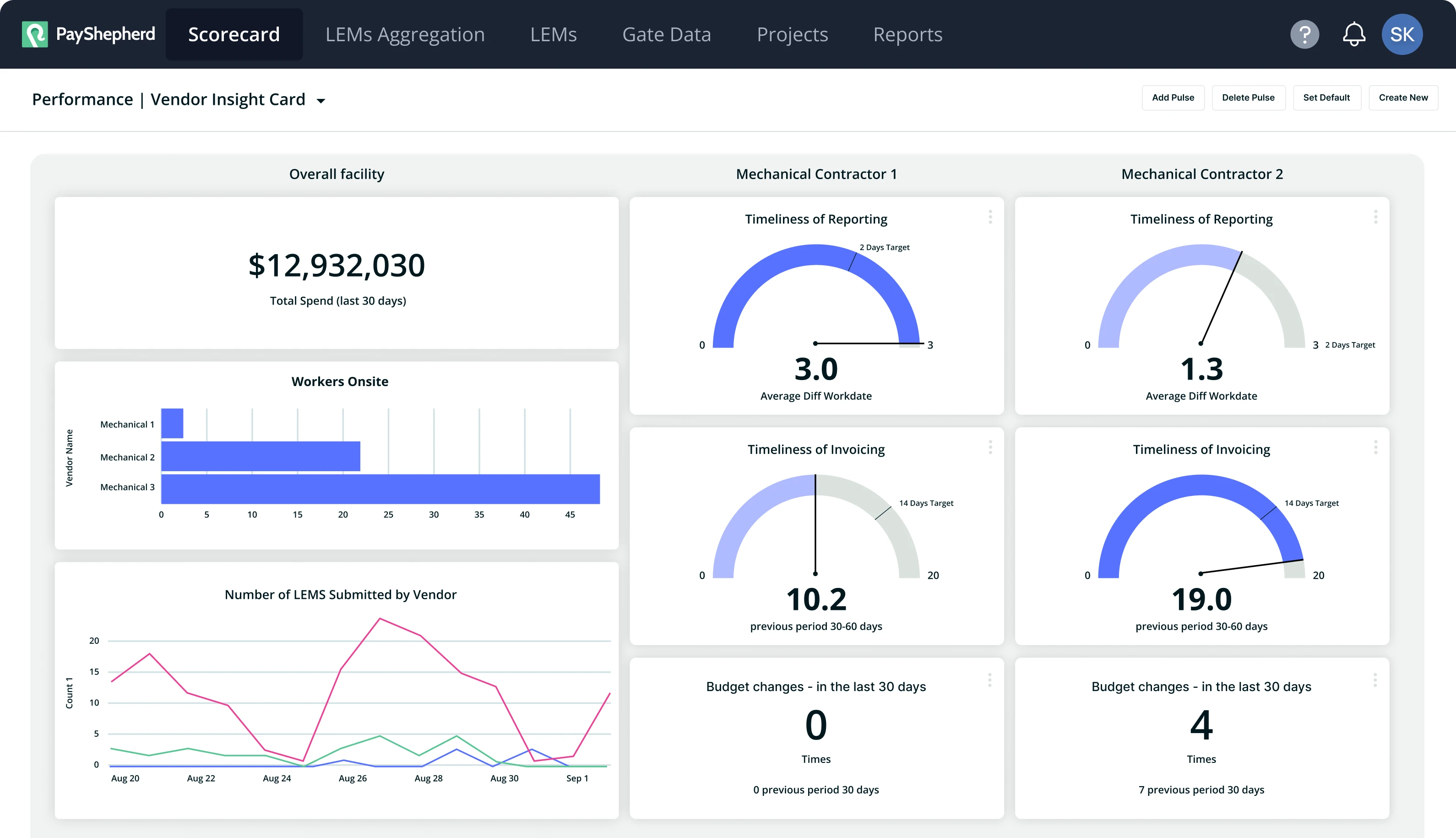The image size is (1456, 838).
Task: Click the PayShepherd logo
Action: tap(88, 34)
